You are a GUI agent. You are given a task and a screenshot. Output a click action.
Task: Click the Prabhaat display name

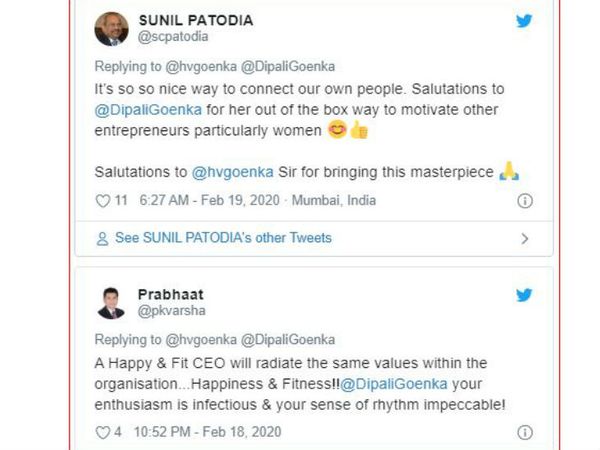coord(170,295)
